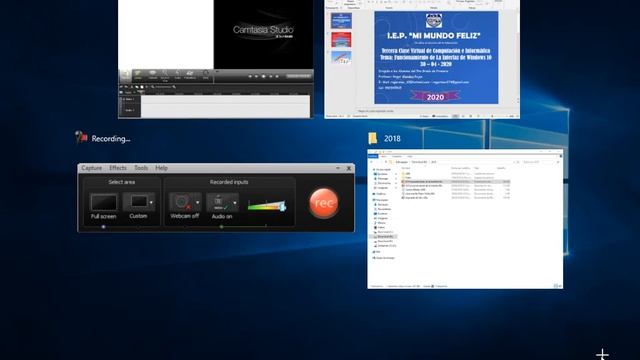Expand the audio options dropdown arrow
This screenshot has height=360, width=640.
pyautogui.click(x=235, y=202)
